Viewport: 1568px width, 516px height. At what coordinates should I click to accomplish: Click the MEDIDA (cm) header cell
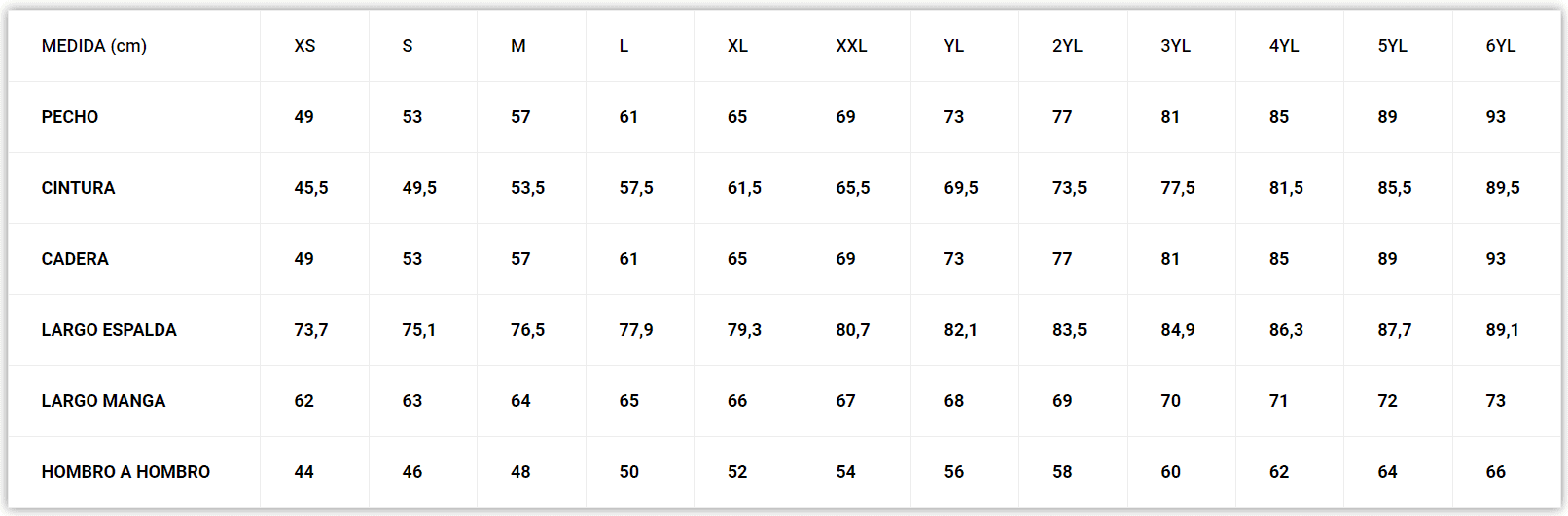[x=94, y=46]
